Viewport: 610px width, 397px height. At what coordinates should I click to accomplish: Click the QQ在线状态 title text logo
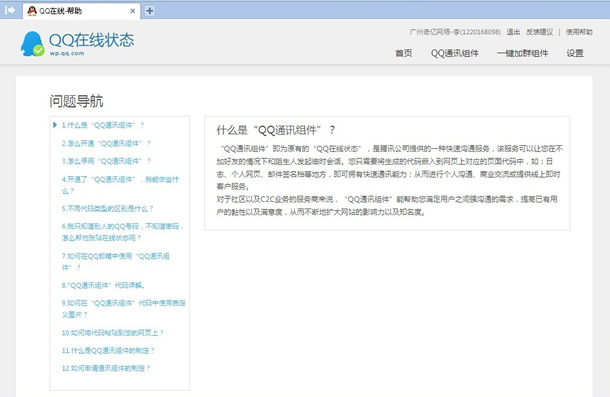(91, 40)
